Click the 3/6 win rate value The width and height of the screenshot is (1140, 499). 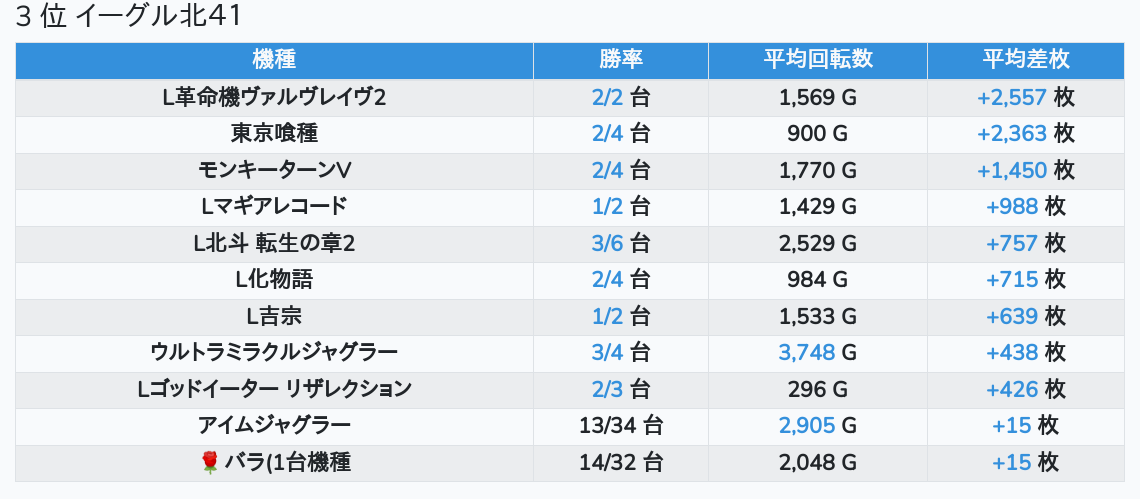[x=607, y=243]
